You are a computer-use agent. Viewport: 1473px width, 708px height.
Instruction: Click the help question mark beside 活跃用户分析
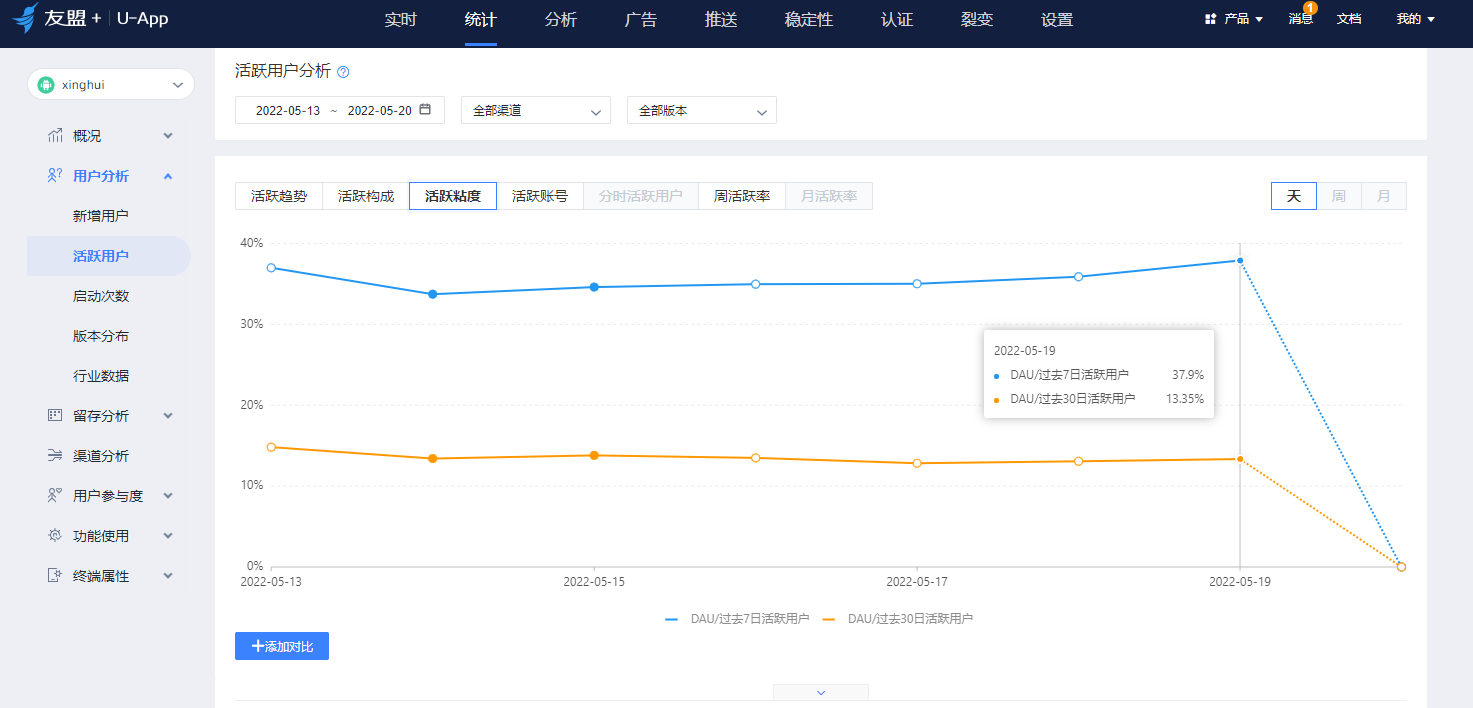(x=343, y=72)
